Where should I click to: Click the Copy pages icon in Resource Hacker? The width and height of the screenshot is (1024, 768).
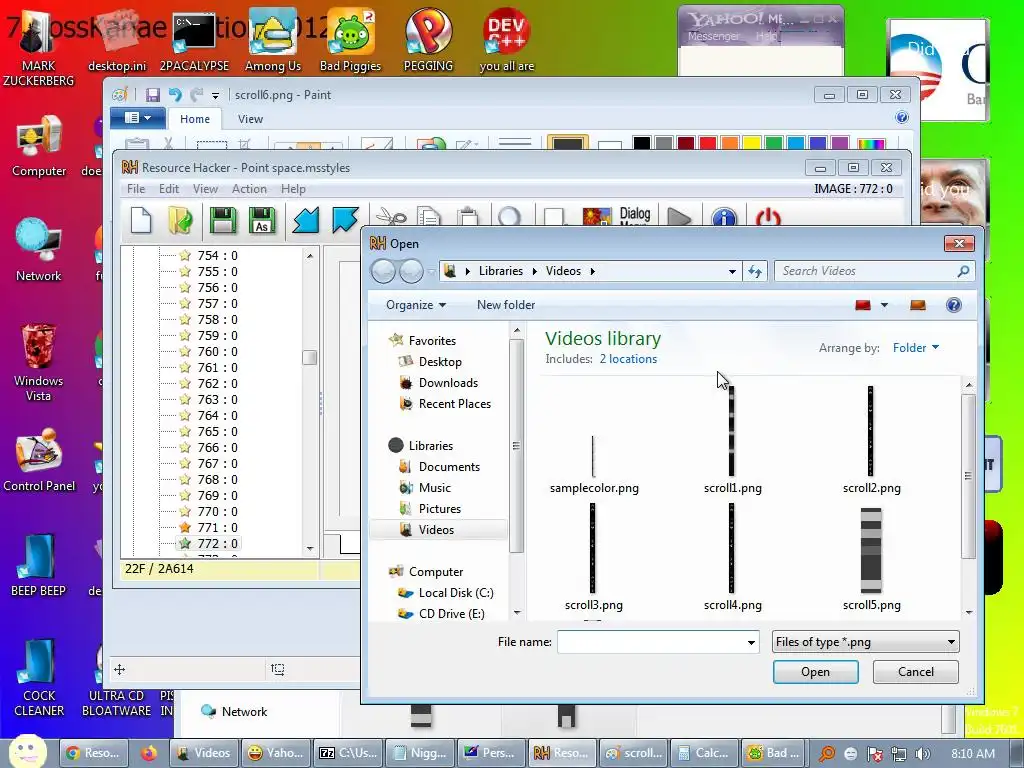pos(429,216)
